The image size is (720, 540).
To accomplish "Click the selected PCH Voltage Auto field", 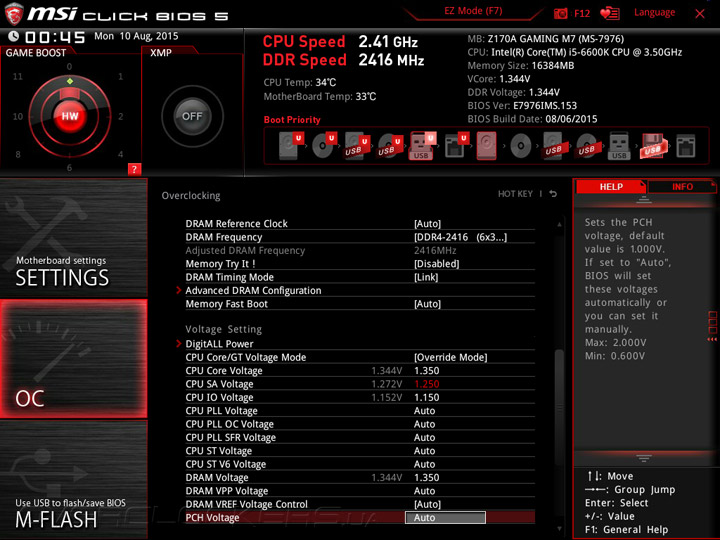I will click(x=445, y=518).
